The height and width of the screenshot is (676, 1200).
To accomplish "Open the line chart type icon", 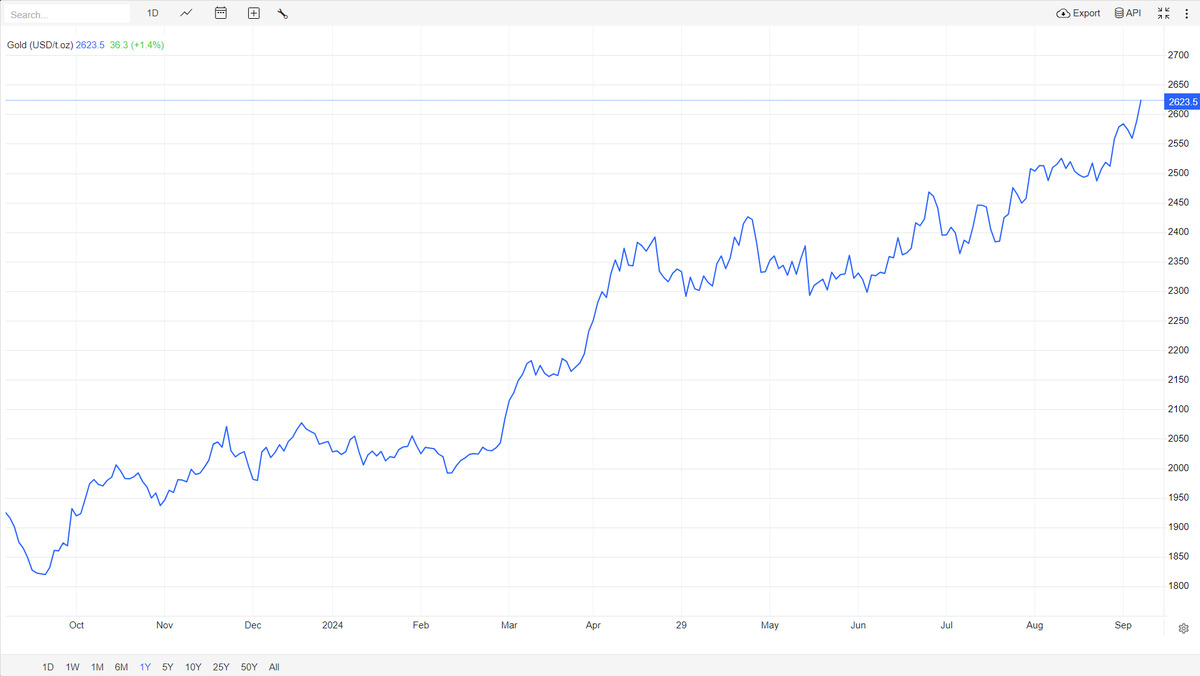I will (187, 14).
